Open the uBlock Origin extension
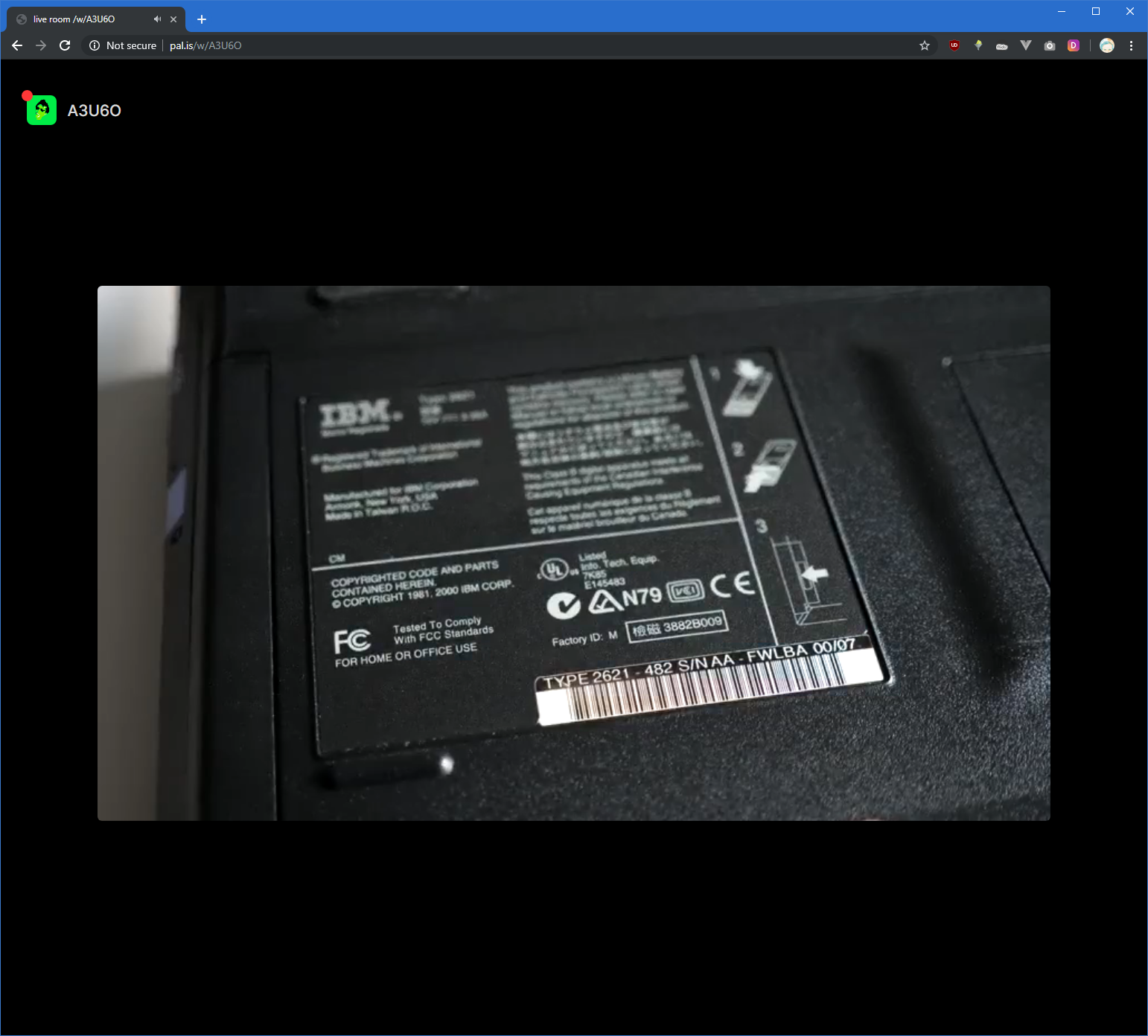Screen dimensions: 1148x1036 [954, 45]
